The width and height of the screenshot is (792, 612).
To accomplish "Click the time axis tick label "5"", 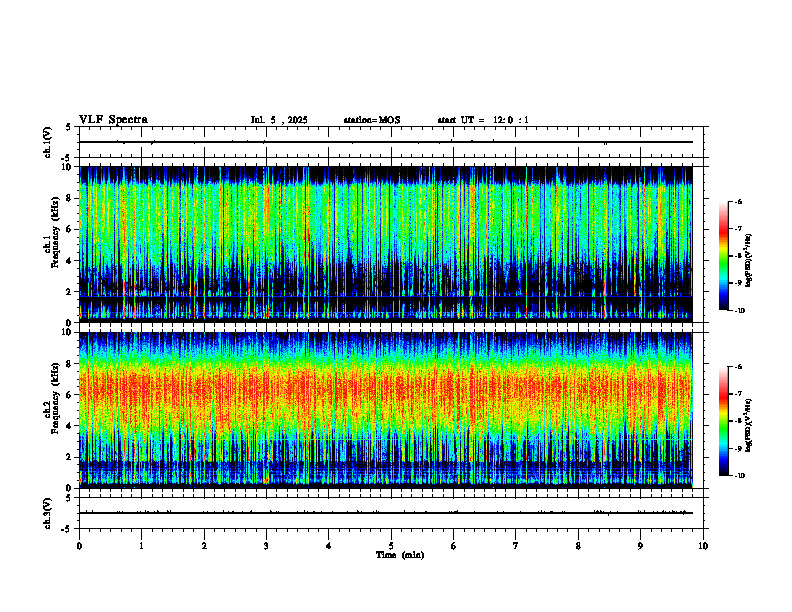I will [x=391, y=546].
